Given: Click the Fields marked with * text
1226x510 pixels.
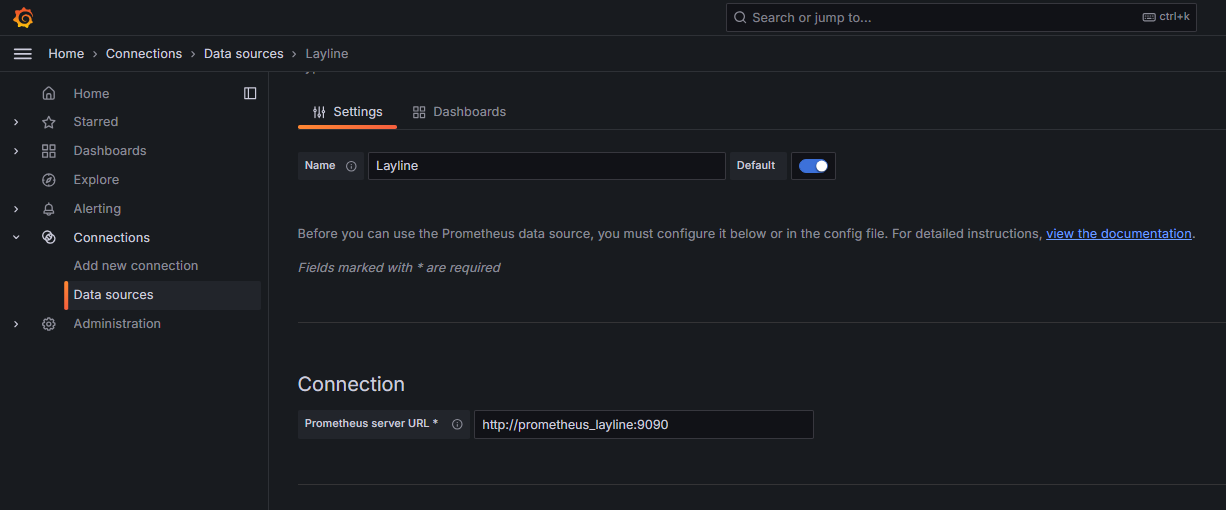Looking at the screenshot, I should point(399,268).
